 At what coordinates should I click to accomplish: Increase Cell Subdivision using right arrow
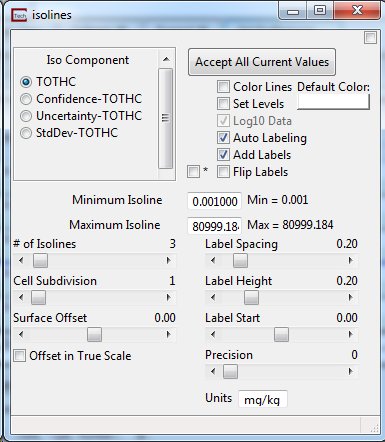pyautogui.click(x=169, y=297)
